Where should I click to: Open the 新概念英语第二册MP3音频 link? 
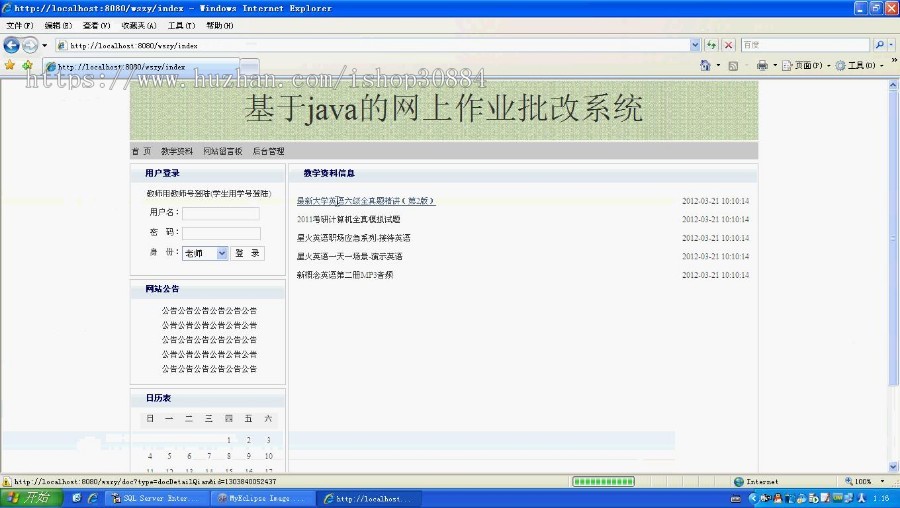click(x=345, y=275)
